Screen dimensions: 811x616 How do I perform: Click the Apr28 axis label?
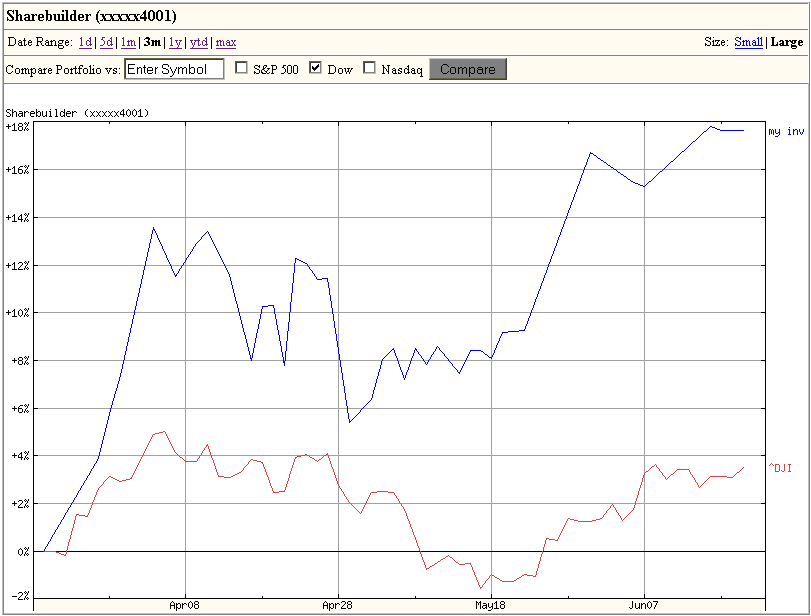(337, 605)
